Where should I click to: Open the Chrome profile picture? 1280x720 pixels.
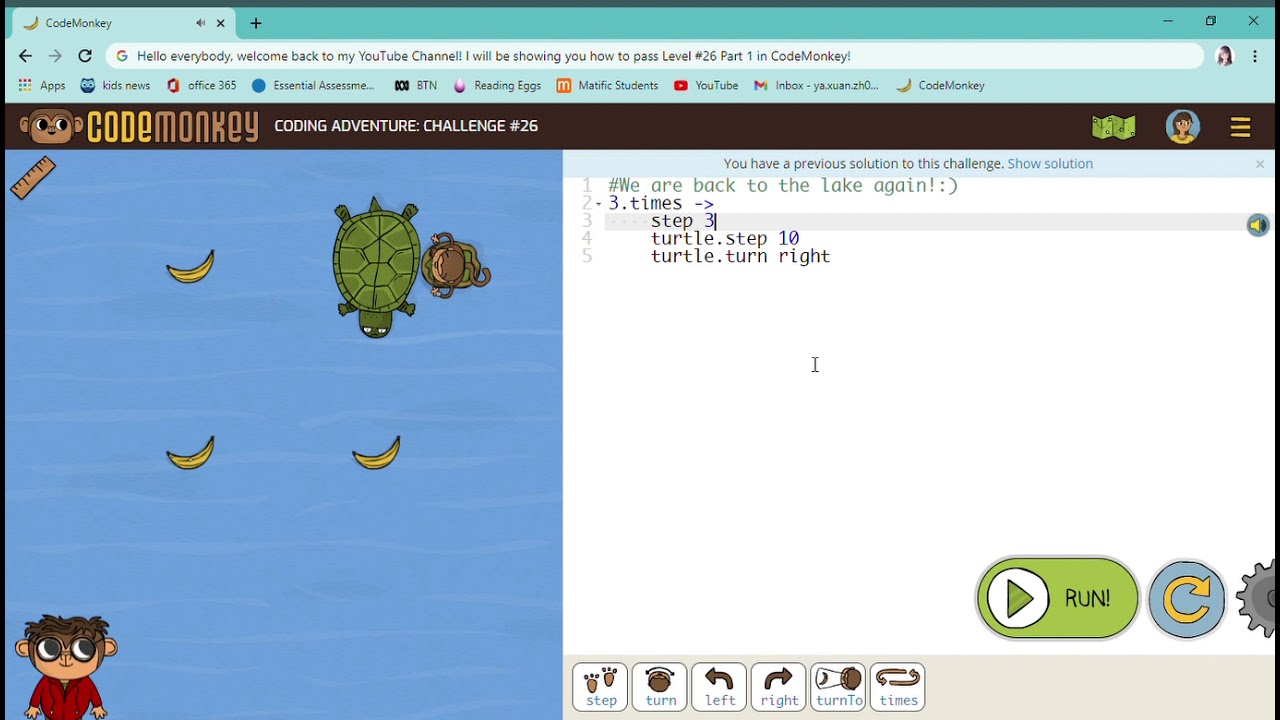coord(1225,56)
